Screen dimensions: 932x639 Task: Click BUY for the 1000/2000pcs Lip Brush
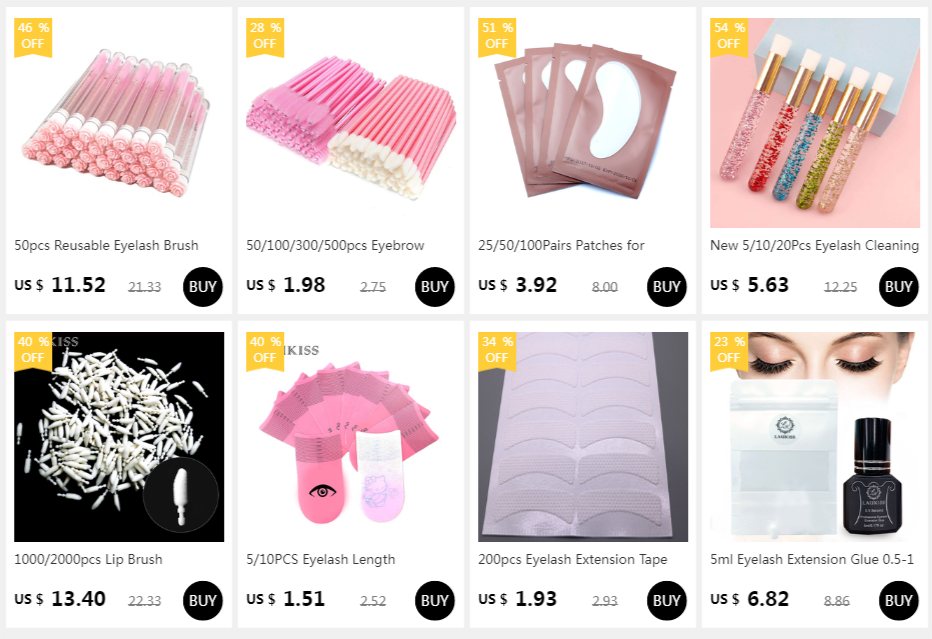(203, 600)
